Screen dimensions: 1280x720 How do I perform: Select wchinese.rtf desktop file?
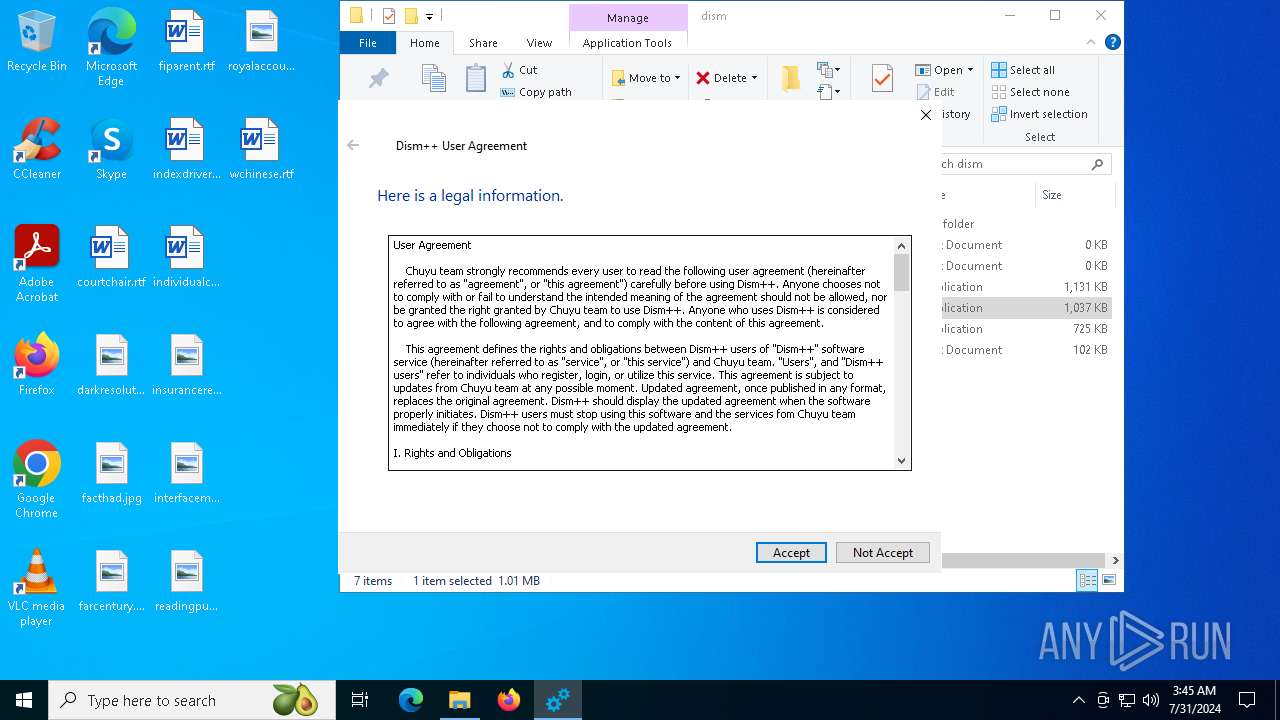click(261, 149)
